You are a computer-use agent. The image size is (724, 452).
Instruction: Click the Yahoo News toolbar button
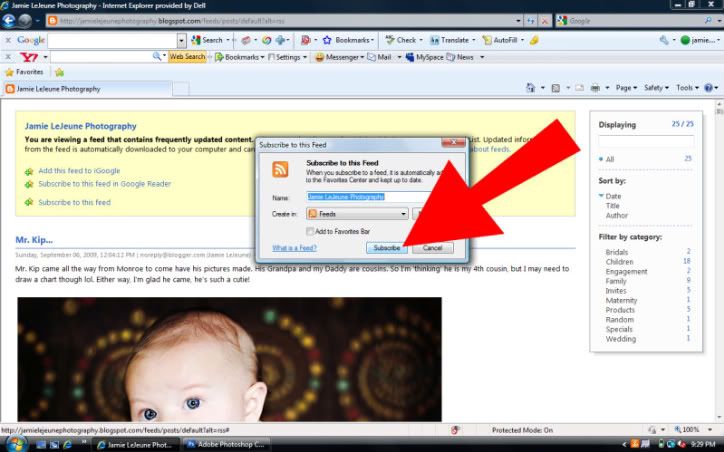[x=460, y=57]
